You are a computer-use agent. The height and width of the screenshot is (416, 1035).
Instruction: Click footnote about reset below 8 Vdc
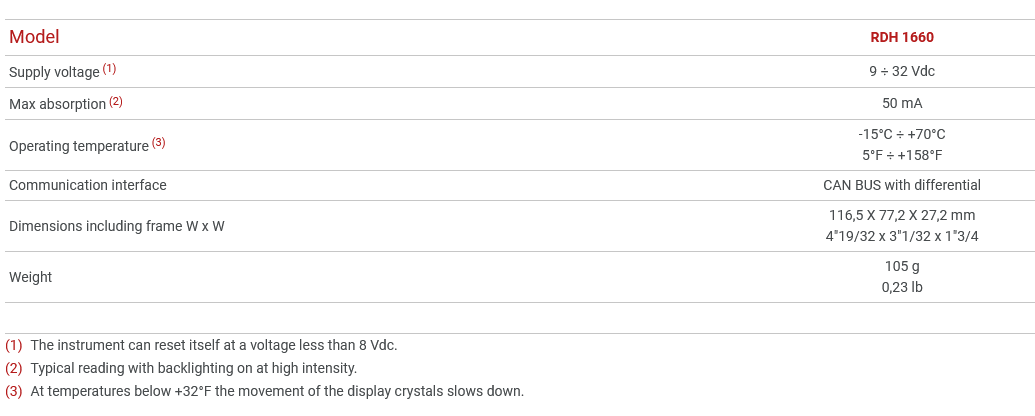click(x=213, y=345)
